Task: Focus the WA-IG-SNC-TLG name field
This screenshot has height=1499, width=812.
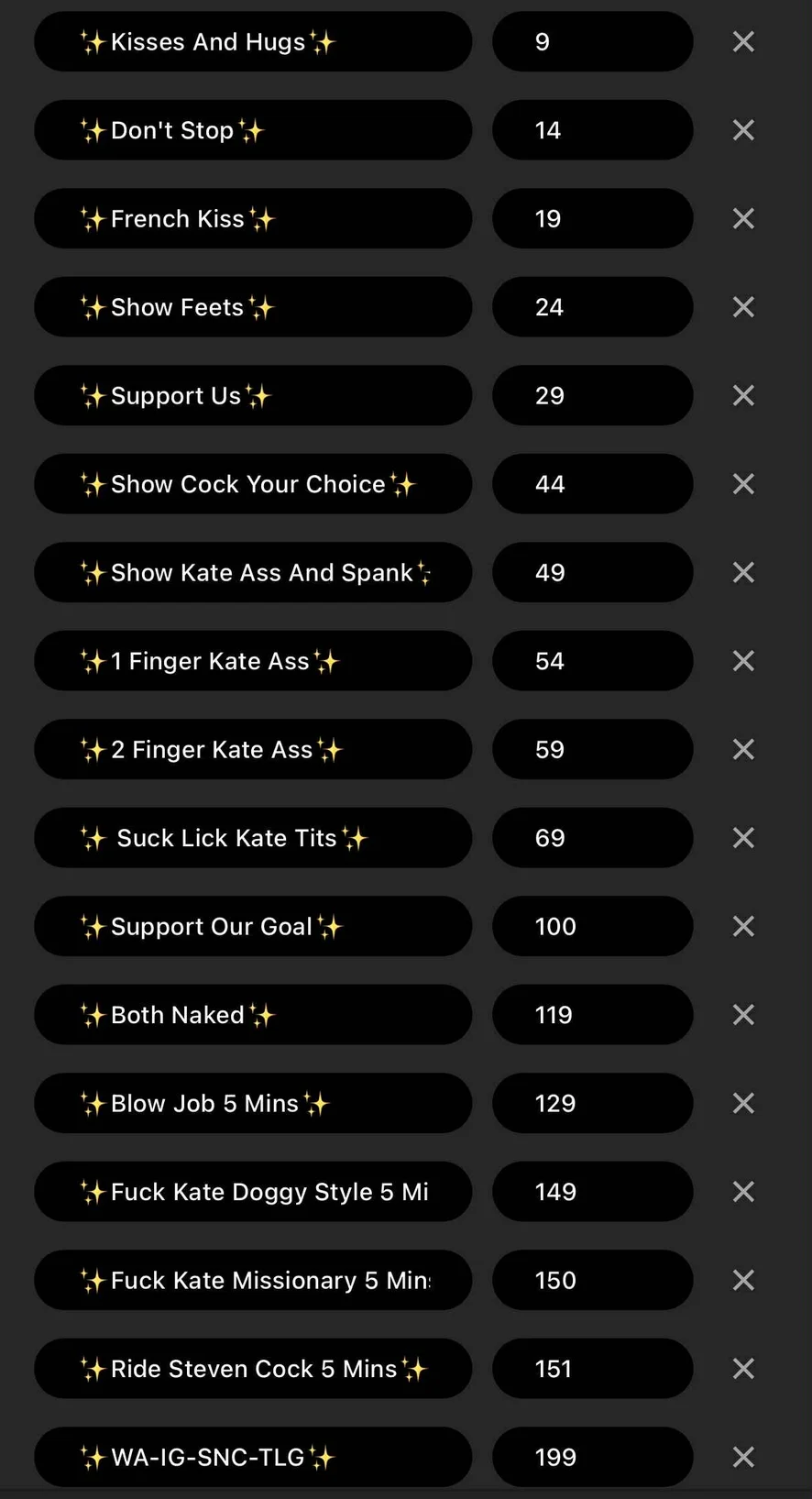Action: pos(253,1457)
